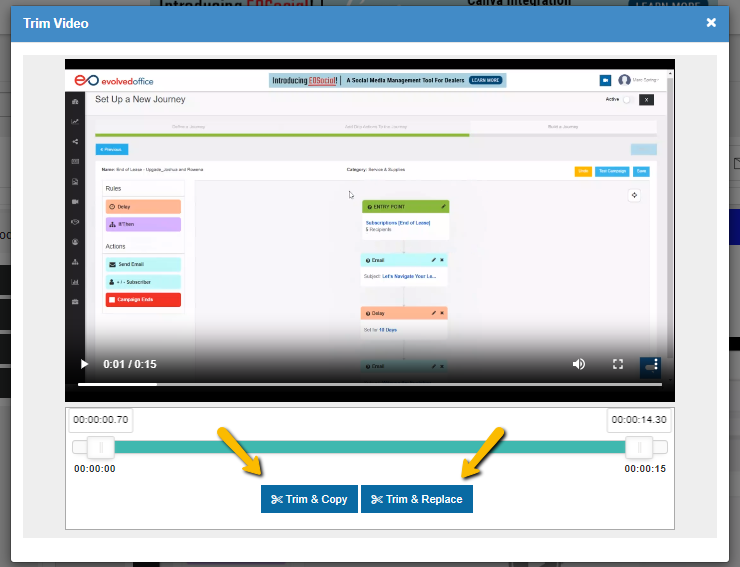Screen dimensions: 740x567
Task: Edit the first Email node pencil icon
Action: click(433, 260)
